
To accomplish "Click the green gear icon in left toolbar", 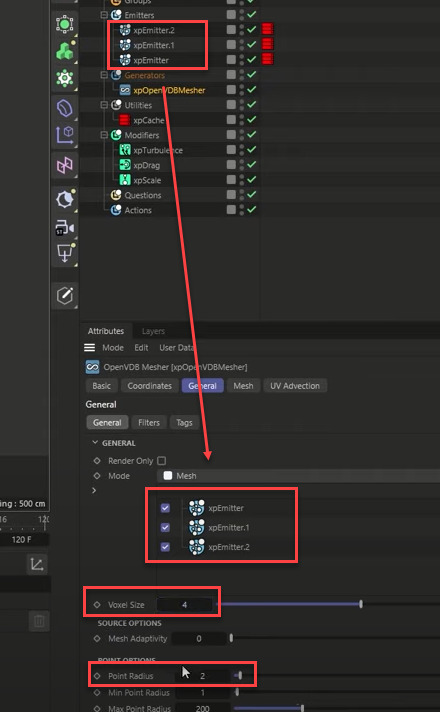I will pos(65,78).
